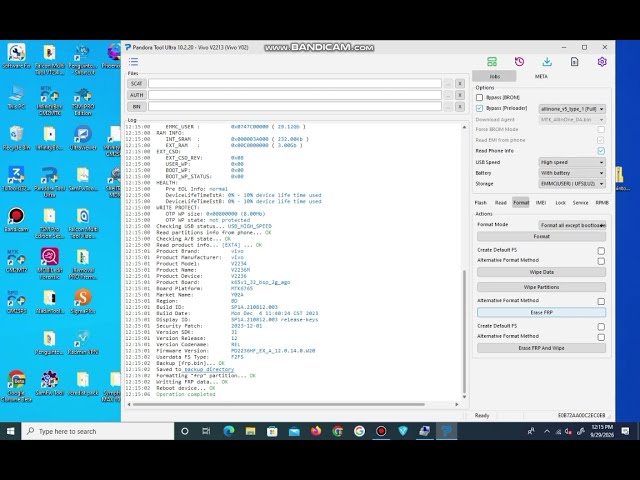Screen dimensions: 640x480
Task: Open the USB Speed dropdown
Action: pos(572,162)
